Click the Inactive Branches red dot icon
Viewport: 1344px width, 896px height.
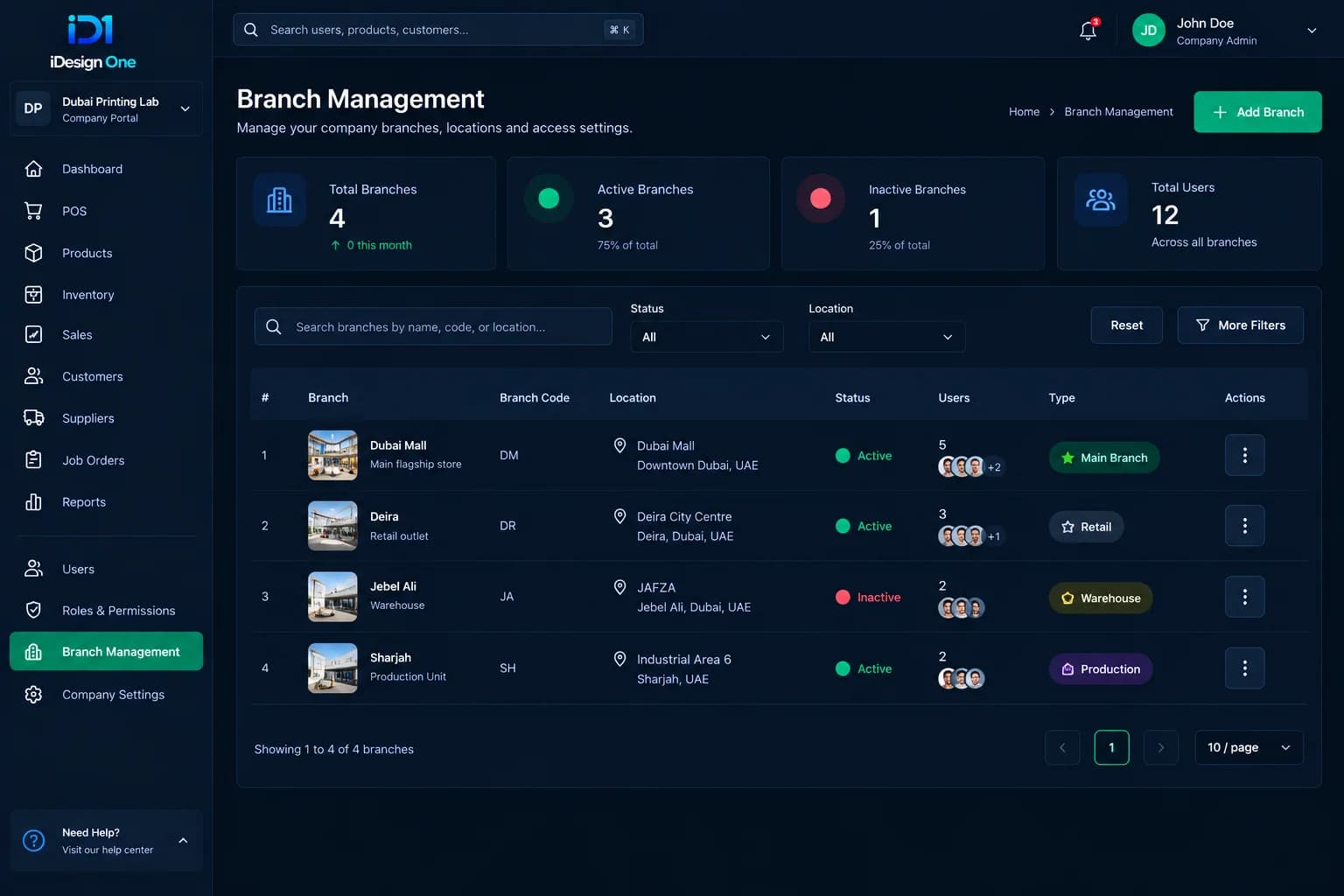click(x=820, y=199)
